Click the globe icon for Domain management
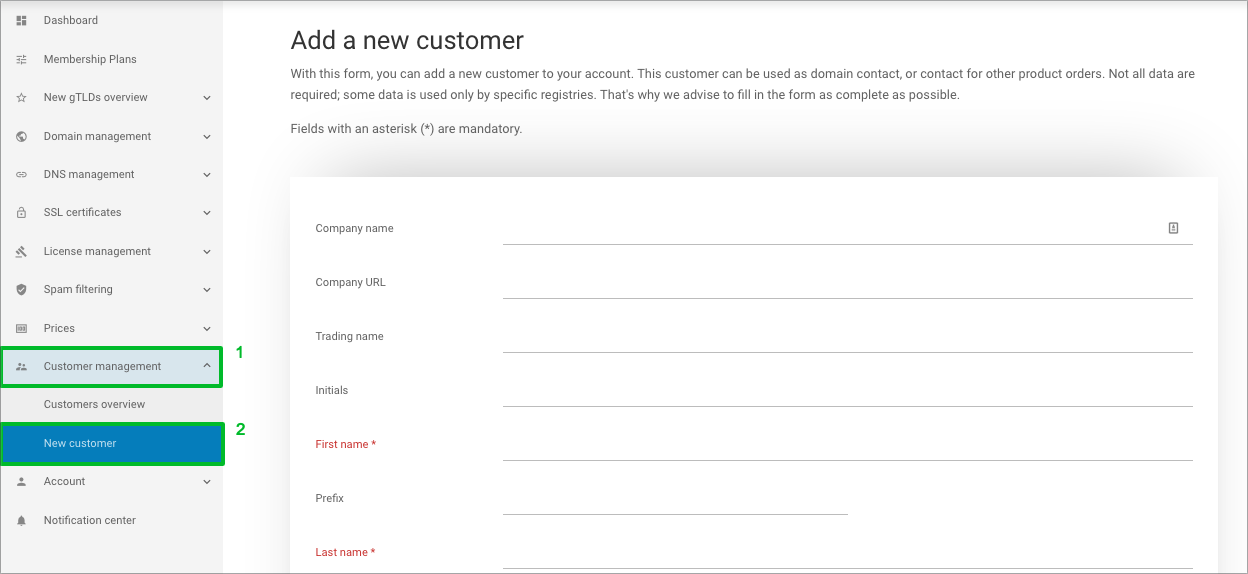The height and width of the screenshot is (574, 1248). [21, 136]
